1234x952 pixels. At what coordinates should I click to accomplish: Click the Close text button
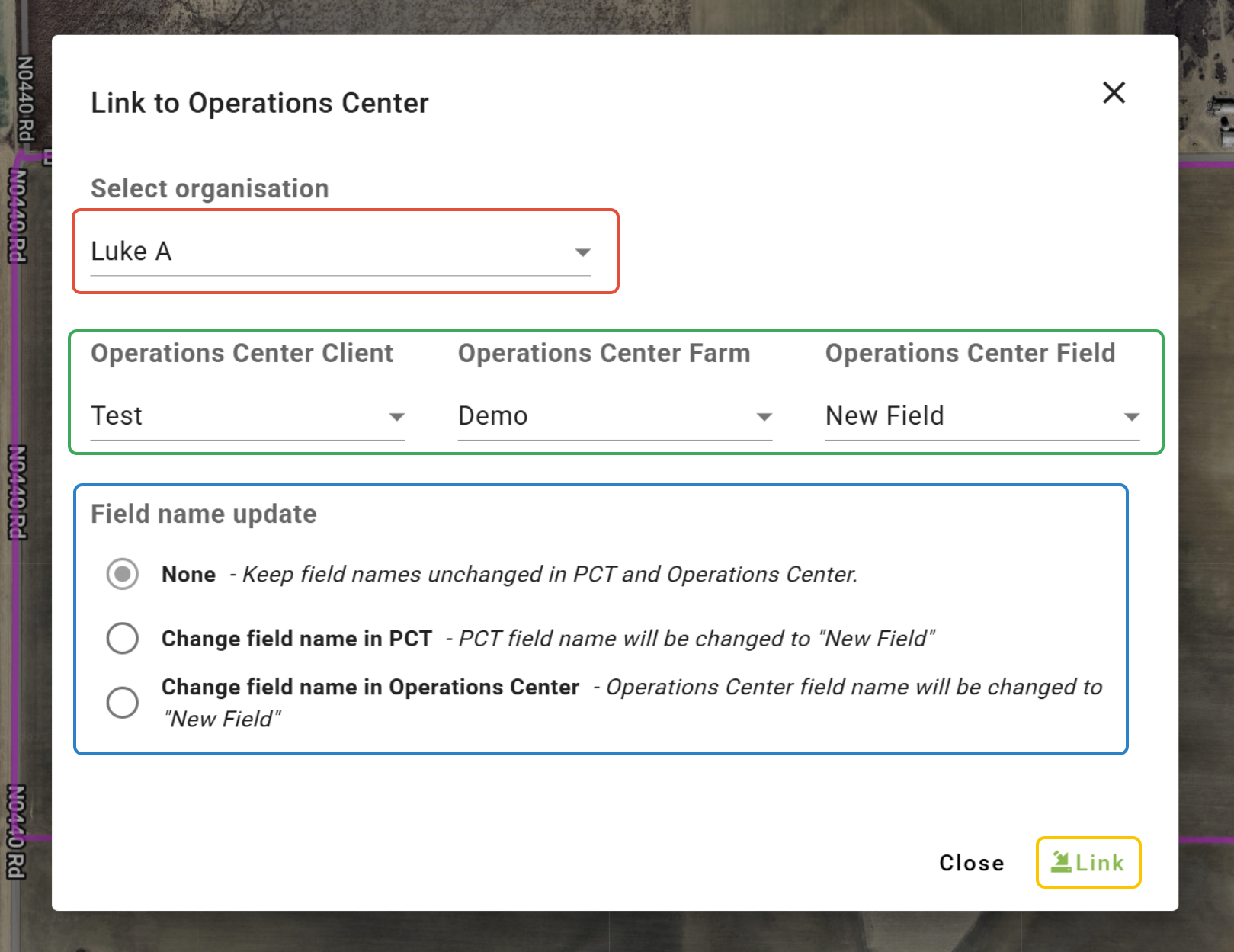tap(971, 863)
